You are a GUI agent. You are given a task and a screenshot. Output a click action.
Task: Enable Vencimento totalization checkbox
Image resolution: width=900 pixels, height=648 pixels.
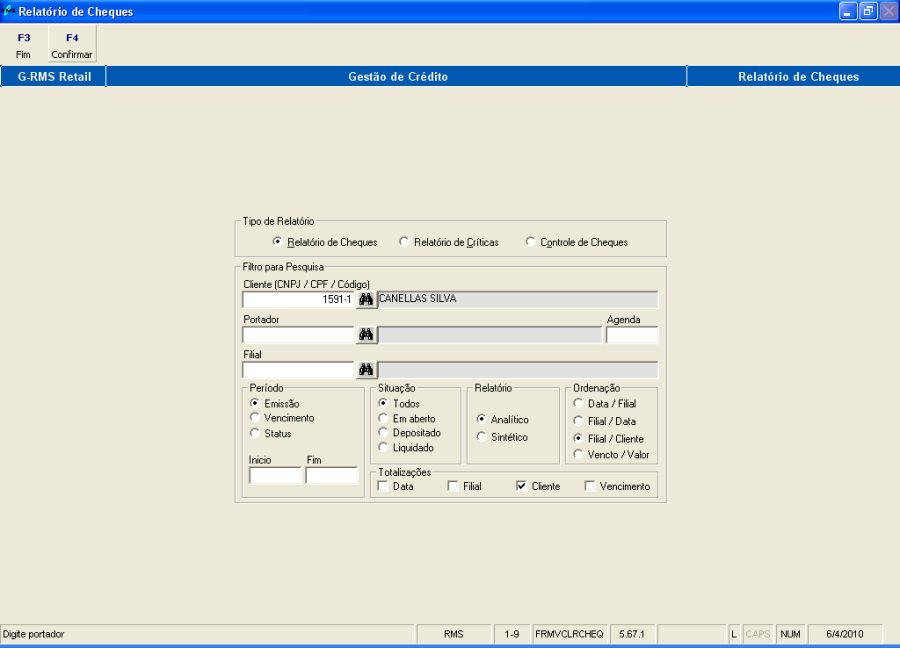[x=589, y=486]
